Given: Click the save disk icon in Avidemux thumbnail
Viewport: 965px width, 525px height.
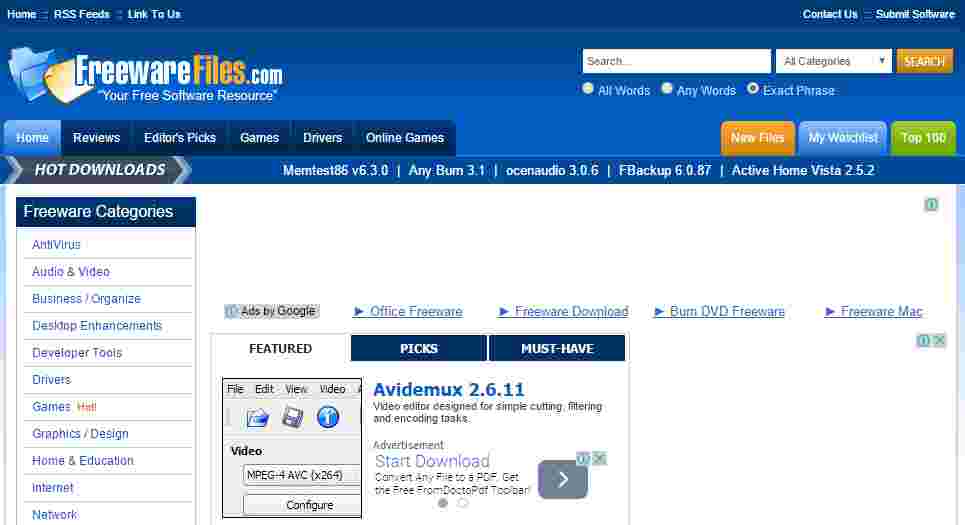Looking at the screenshot, I should (292, 417).
